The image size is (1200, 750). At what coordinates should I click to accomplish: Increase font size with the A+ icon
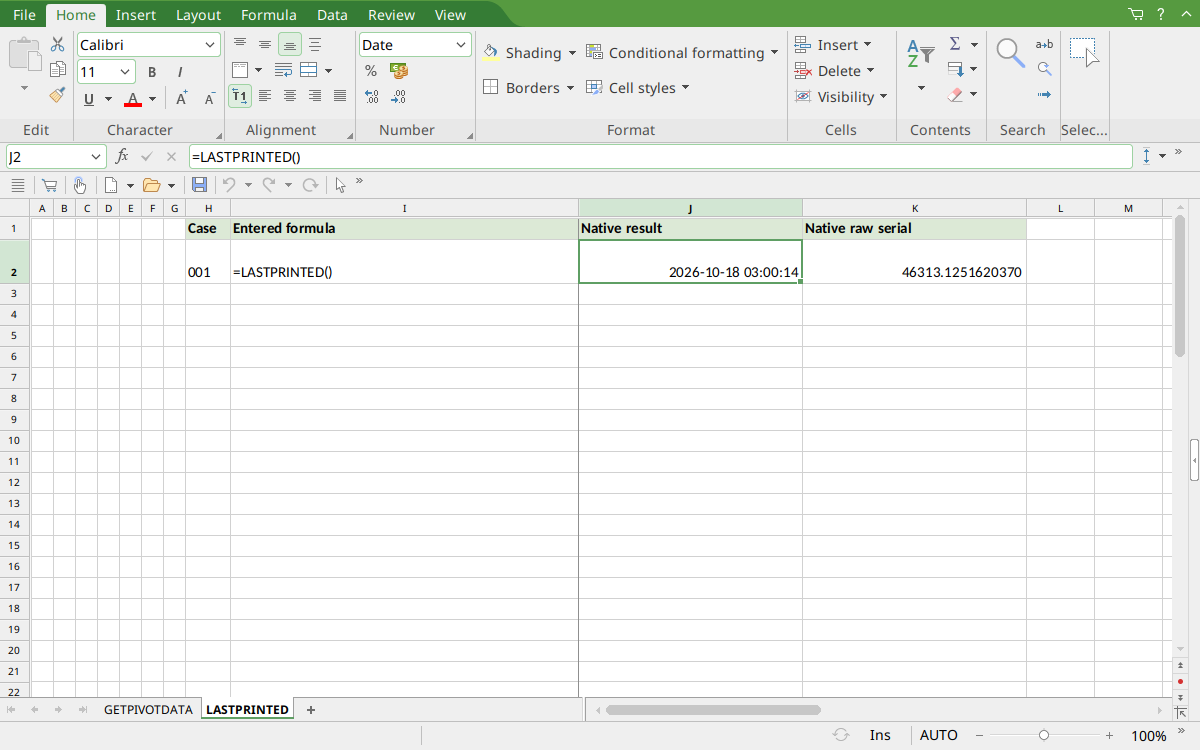point(181,98)
